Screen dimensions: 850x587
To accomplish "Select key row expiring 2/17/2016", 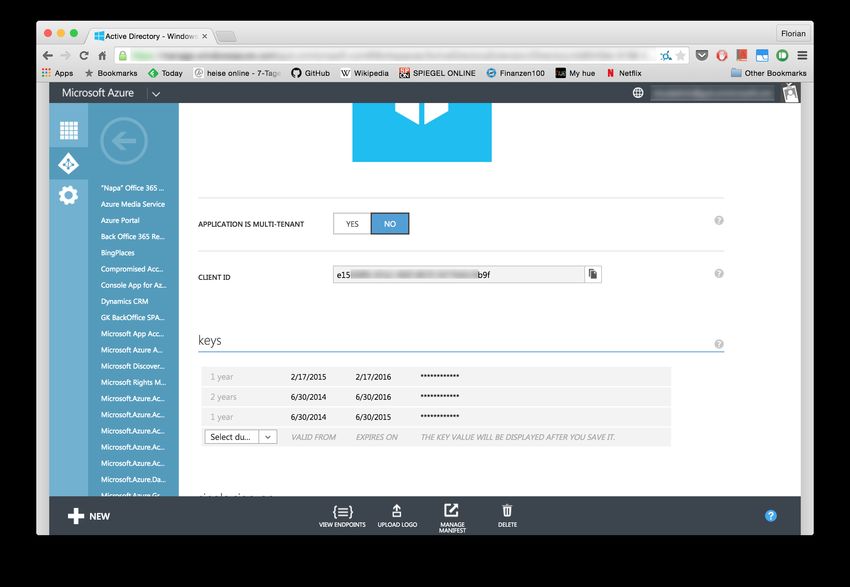I will [x=436, y=376].
